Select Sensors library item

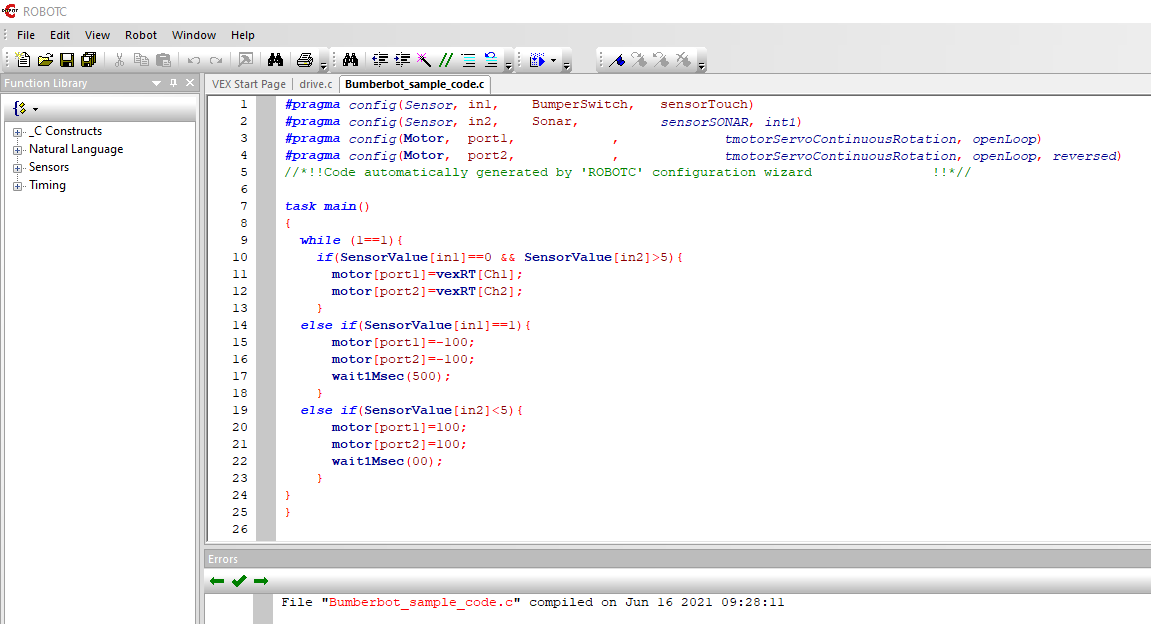[x=48, y=167]
